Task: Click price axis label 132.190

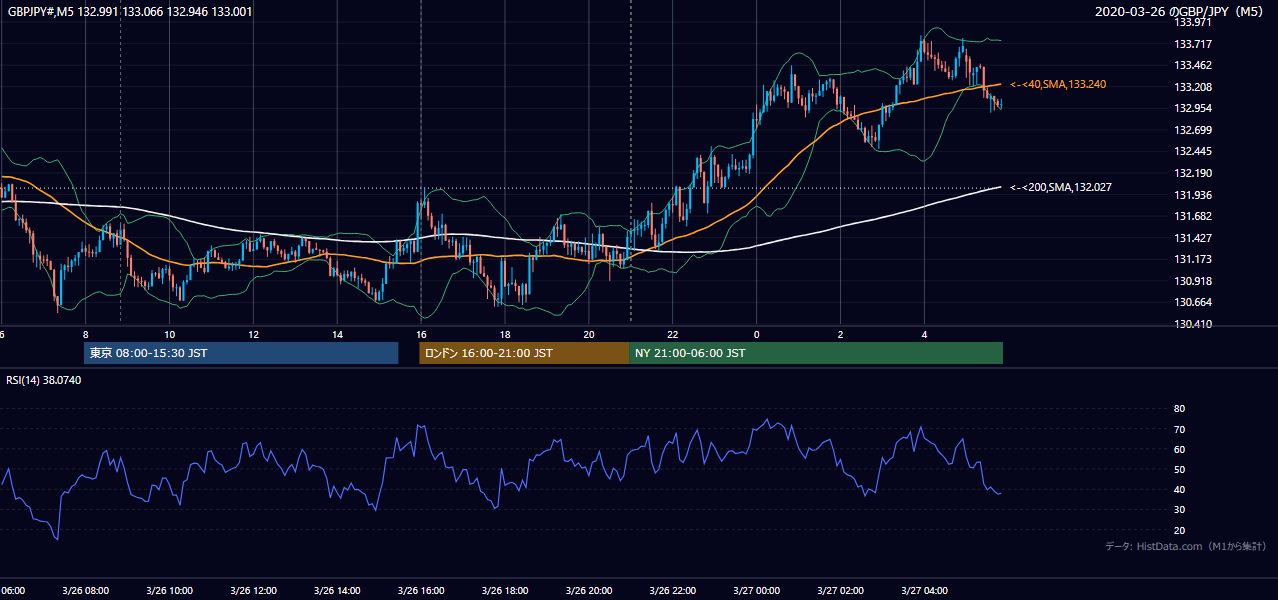Action: [x=1193, y=174]
